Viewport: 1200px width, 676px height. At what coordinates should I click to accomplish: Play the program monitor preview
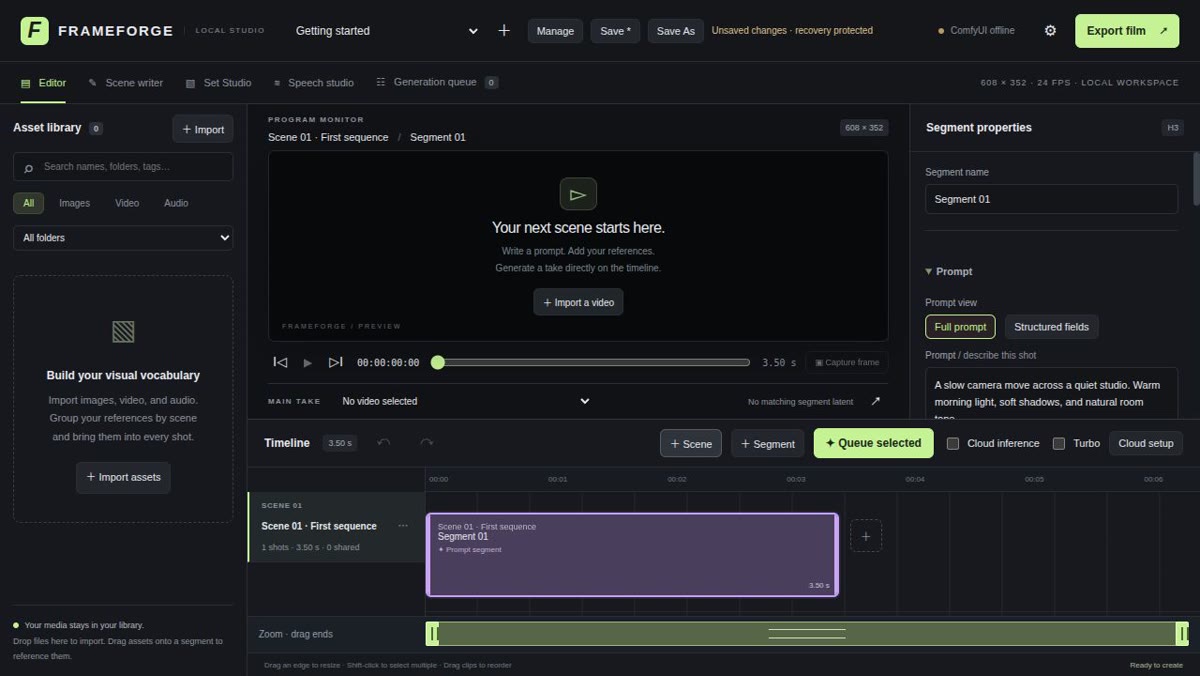pos(308,362)
